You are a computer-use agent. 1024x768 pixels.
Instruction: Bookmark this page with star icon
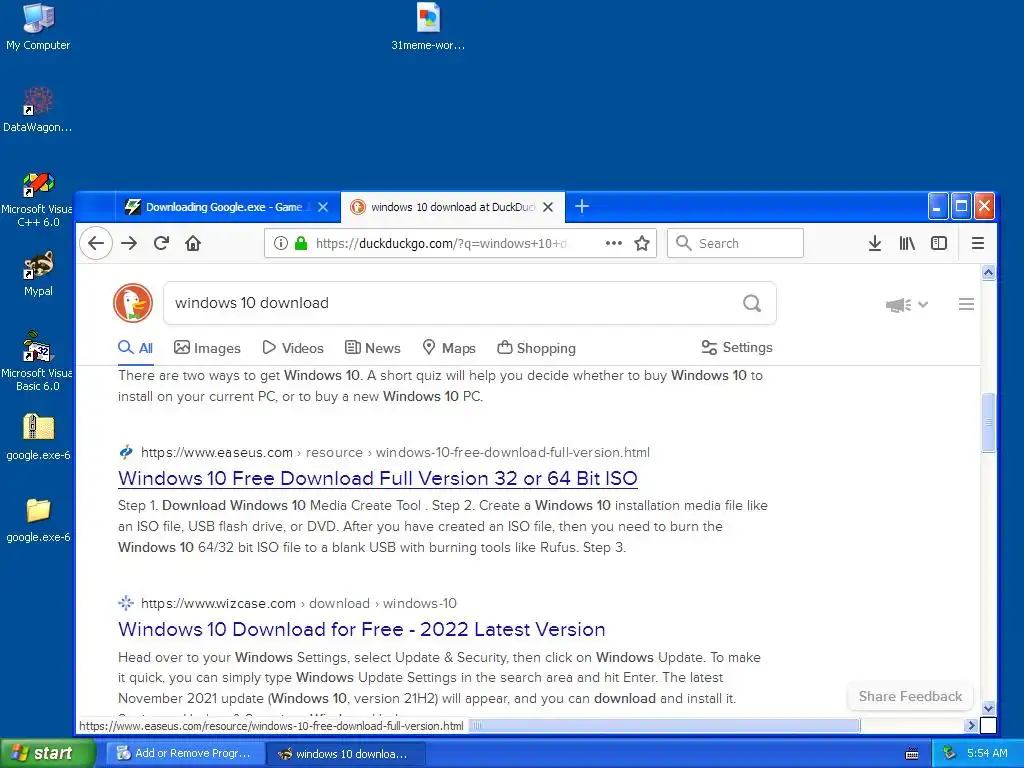tap(642, 244)
